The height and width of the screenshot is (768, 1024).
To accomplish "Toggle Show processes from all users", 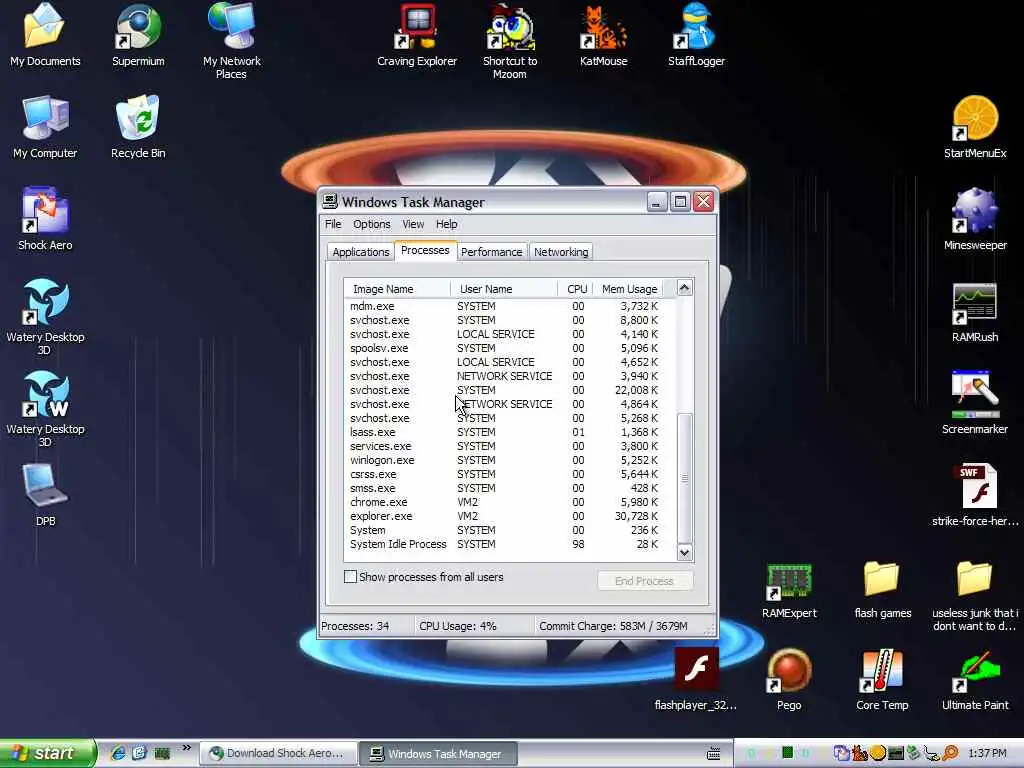I will pyautogui.click(x=351, y=577).
